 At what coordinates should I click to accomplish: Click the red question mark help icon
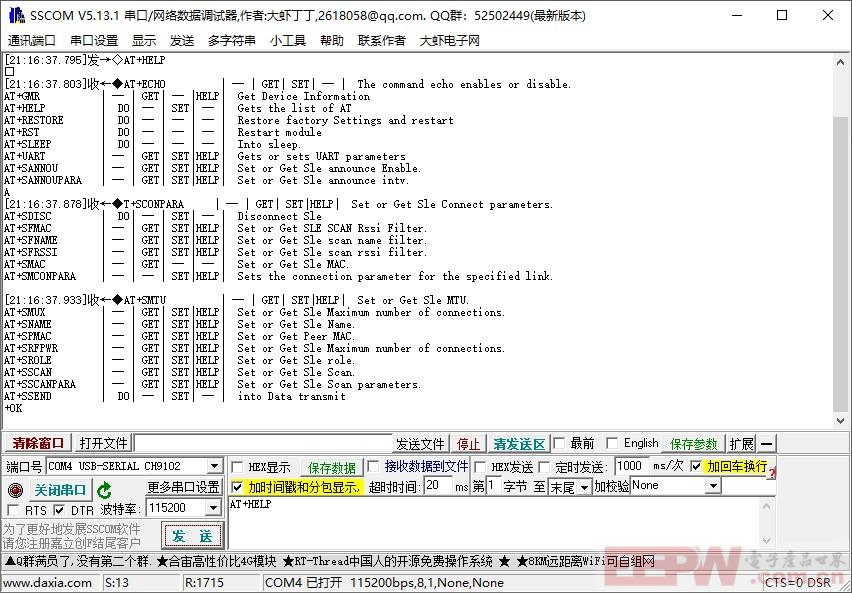point(772,473)
